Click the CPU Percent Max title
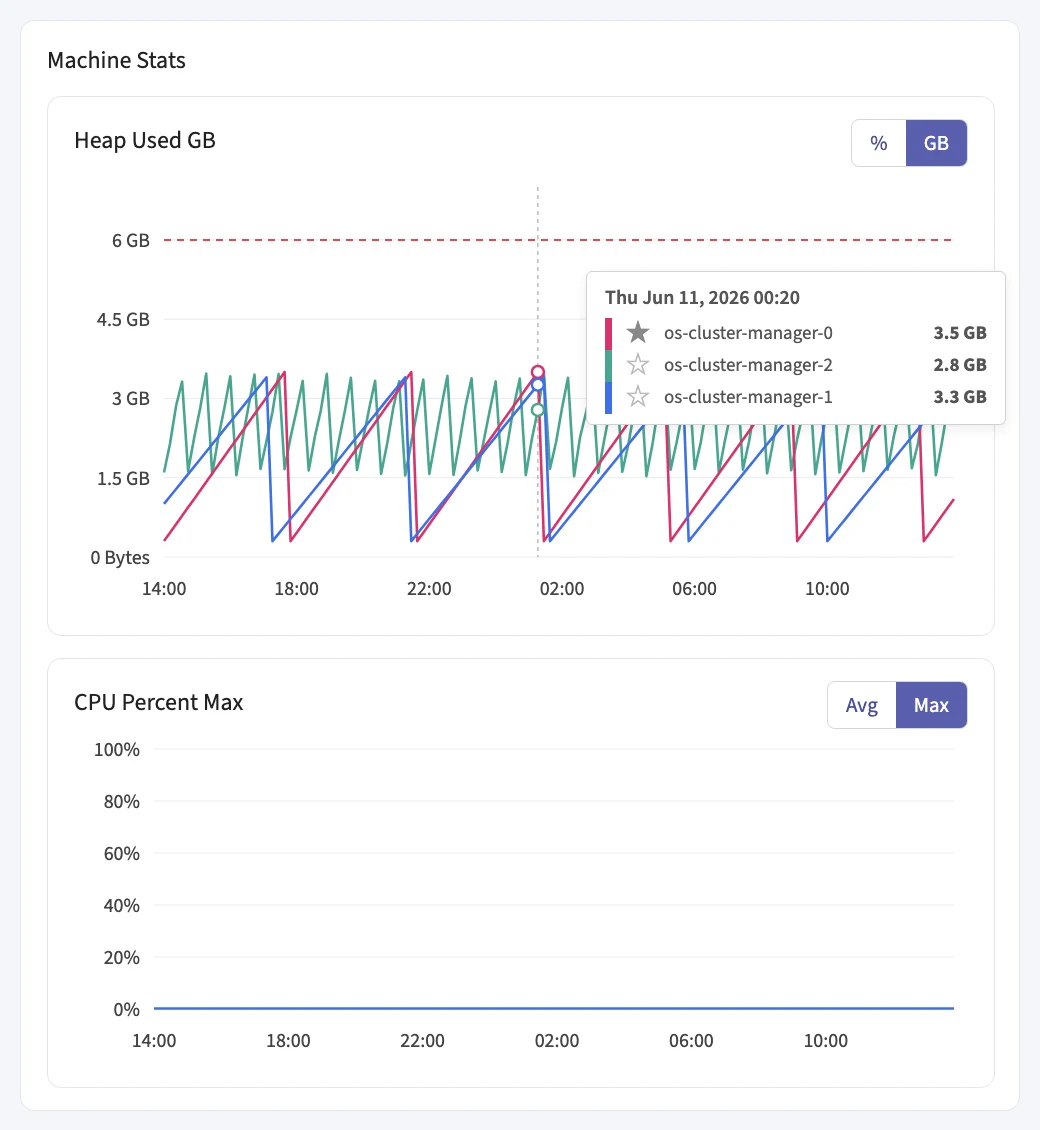 159,702
